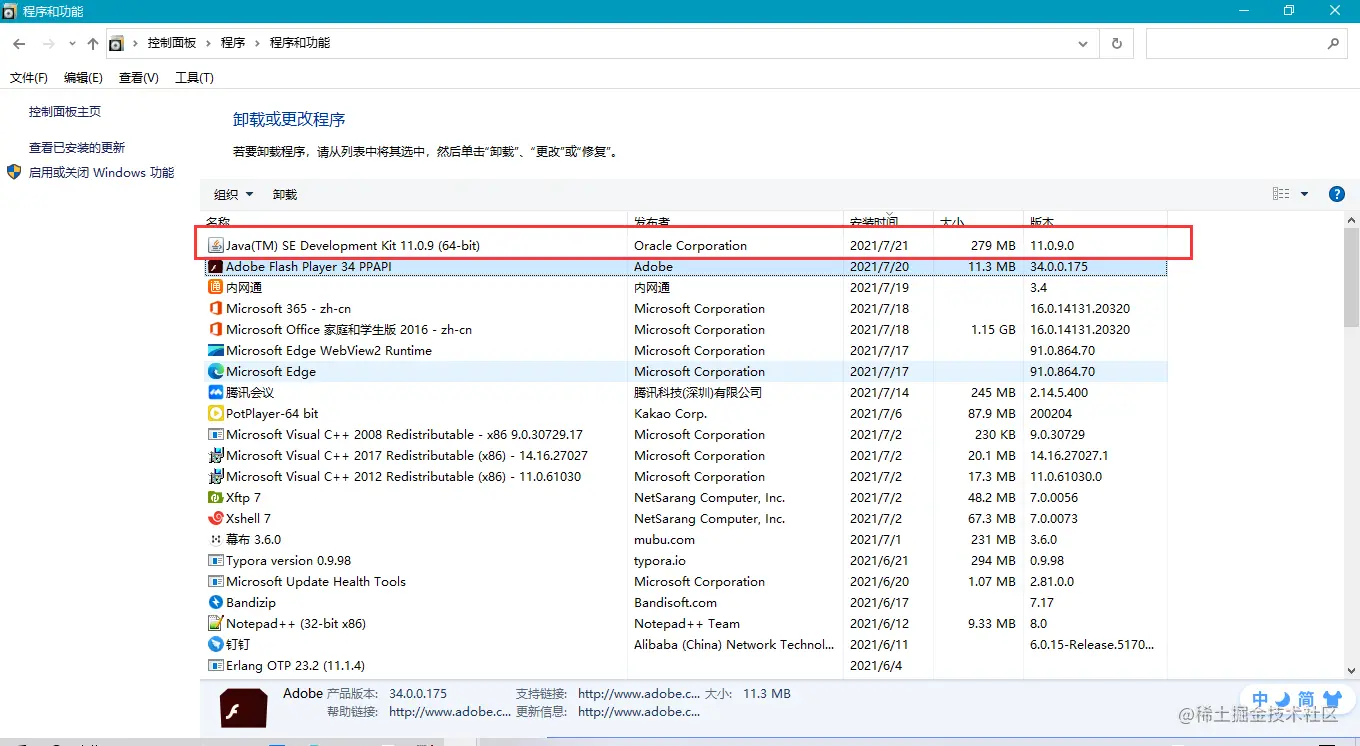The height and width of the screenshot is (746, 1360).
Task: Select the mubu.com publisher cell
Action: click(x=664, y=540)
